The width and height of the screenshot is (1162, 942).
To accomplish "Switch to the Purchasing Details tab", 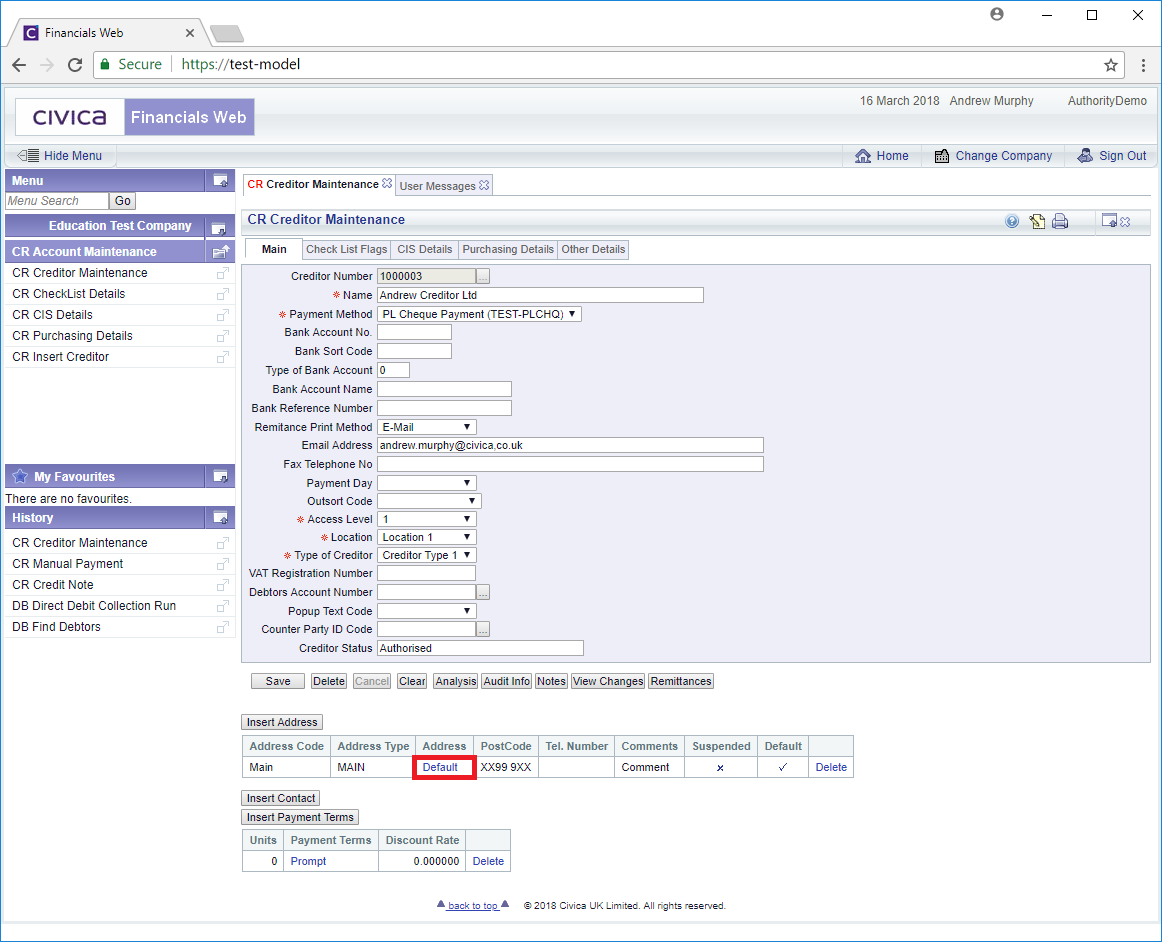I will pyautogui.click(x=508, y=250).
